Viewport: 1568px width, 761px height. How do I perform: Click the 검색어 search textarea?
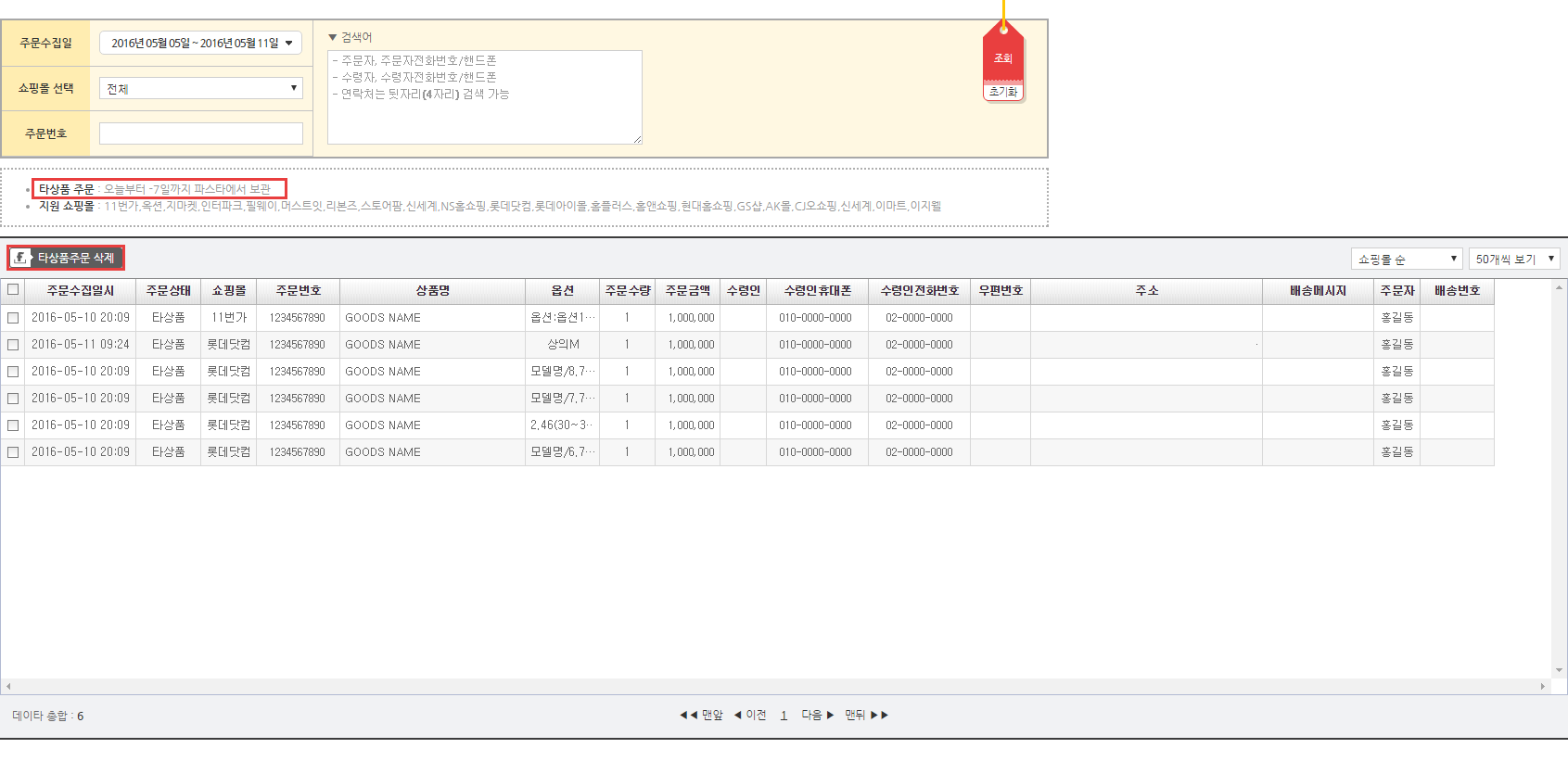[x=484, y=97]
